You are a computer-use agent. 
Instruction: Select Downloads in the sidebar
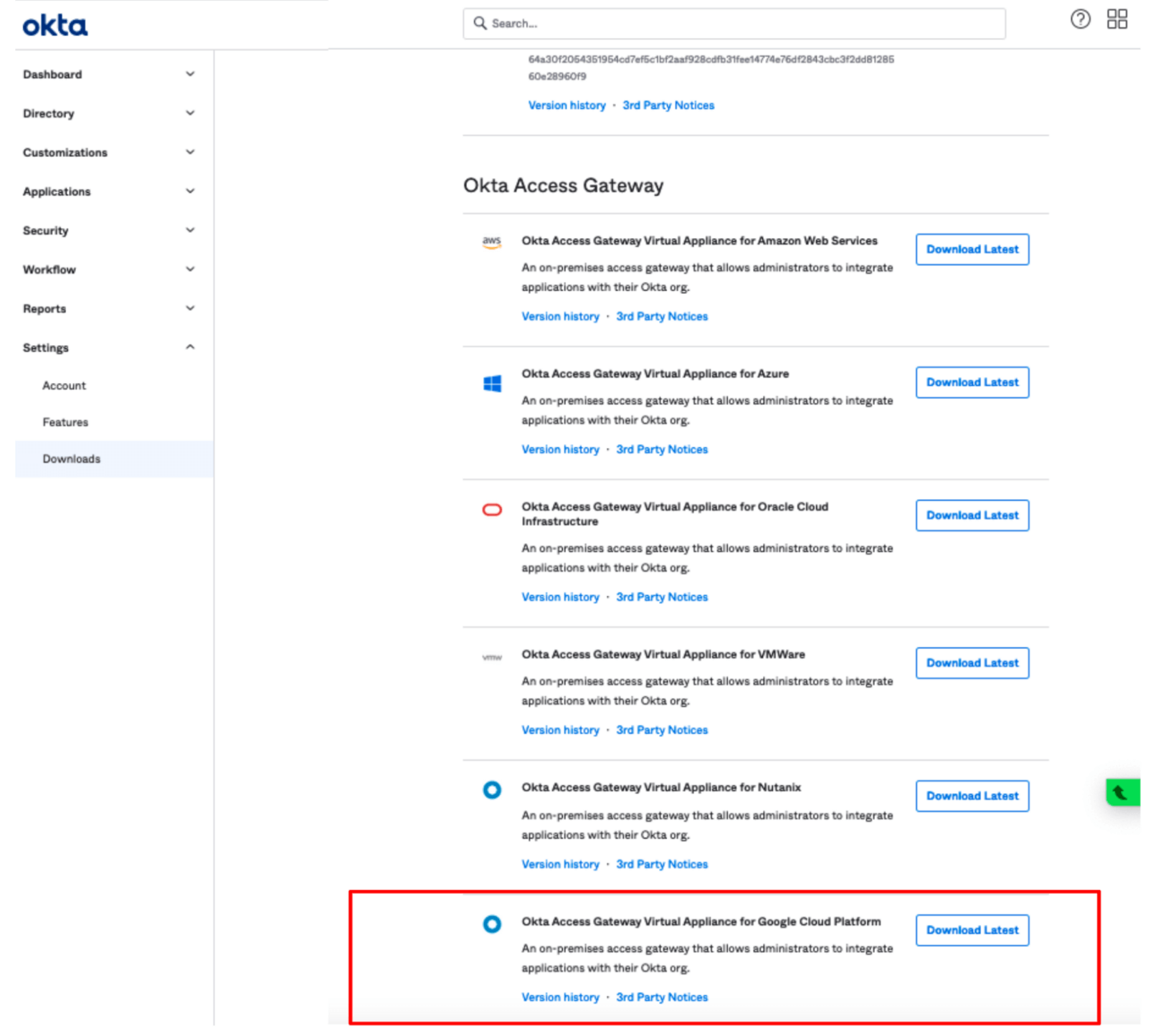coord(71,459)
